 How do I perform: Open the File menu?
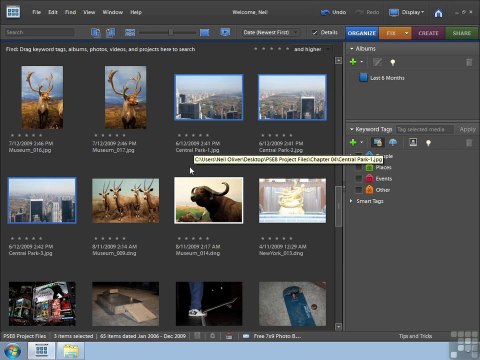pyautogui.click(x=37, y=12)
